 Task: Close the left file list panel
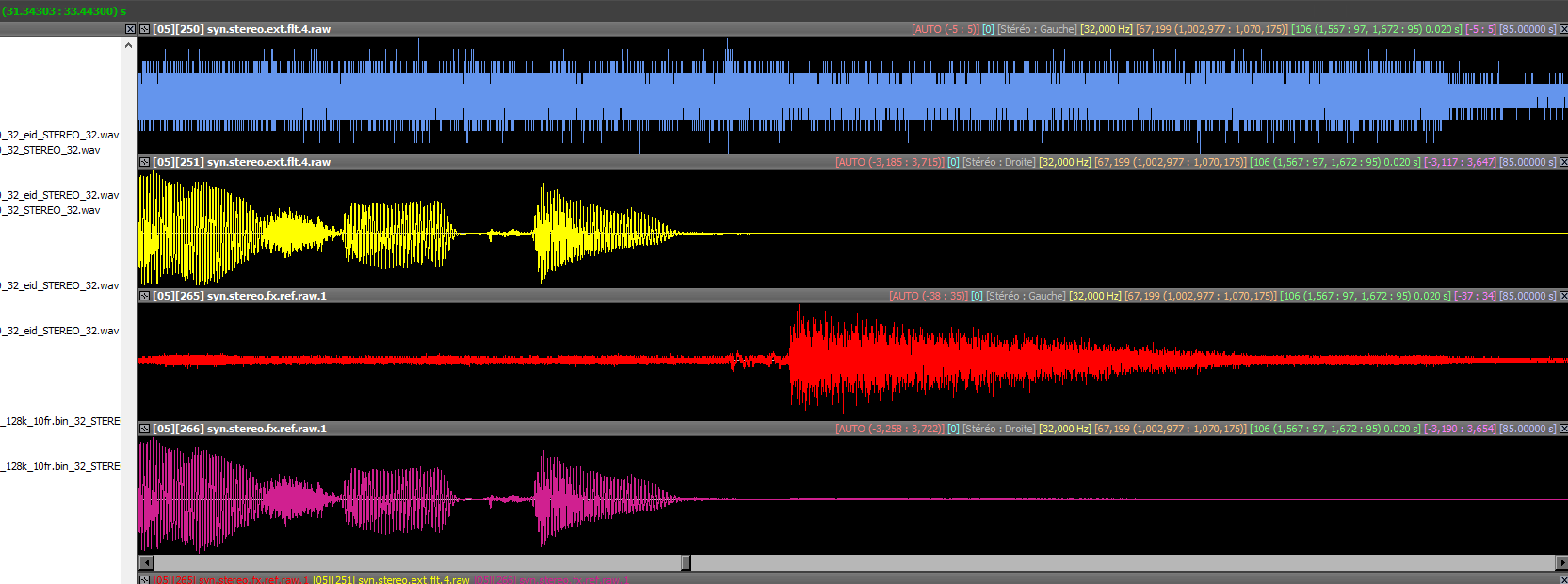click(130, 29)
